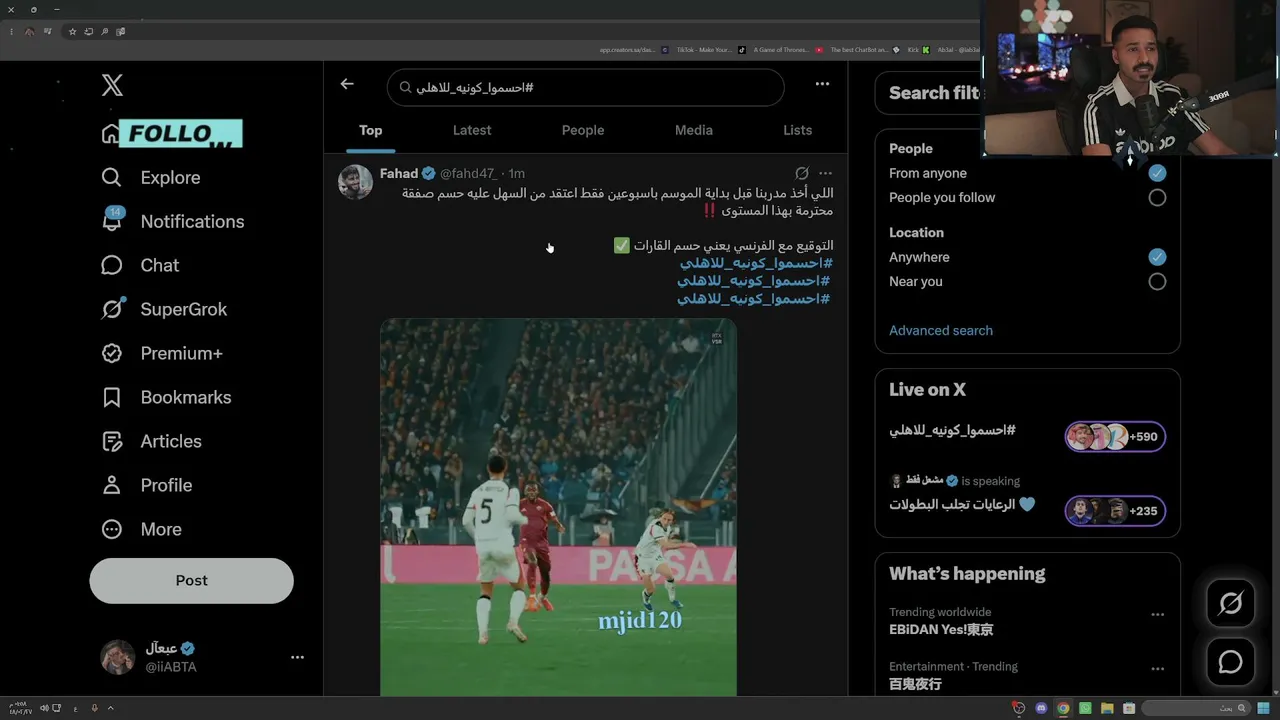This screenshot has height=720, width=1280.
Task: Open Notifications with 14 unread badge
Action: (172, 221)
